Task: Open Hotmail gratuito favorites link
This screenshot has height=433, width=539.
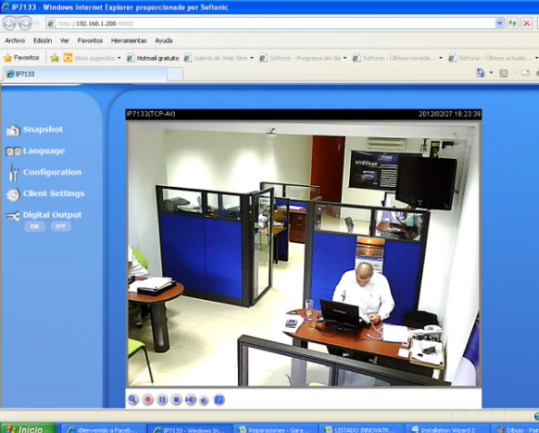Action: (153, 58)
